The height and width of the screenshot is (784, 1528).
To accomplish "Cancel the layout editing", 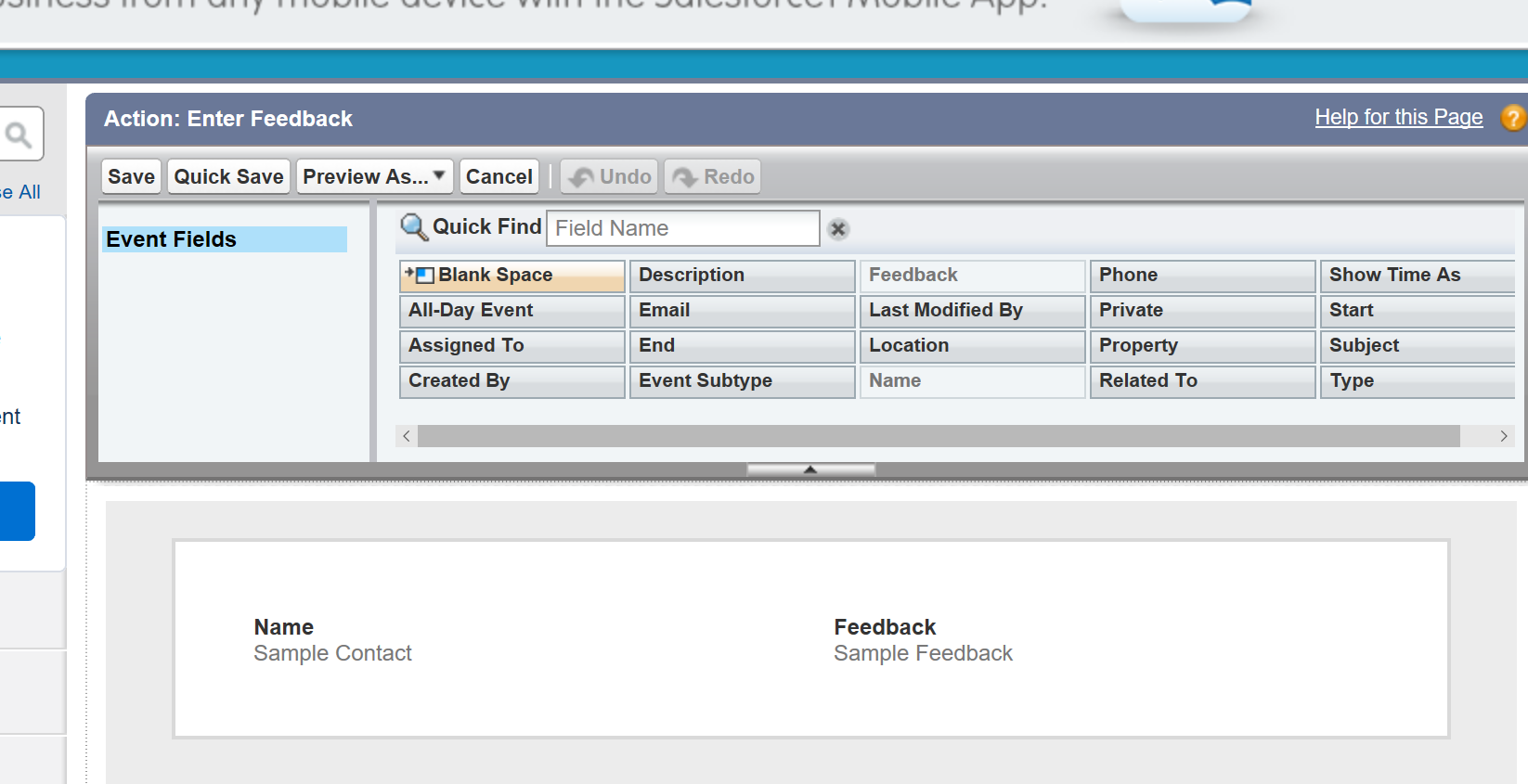I will [499, 176].
